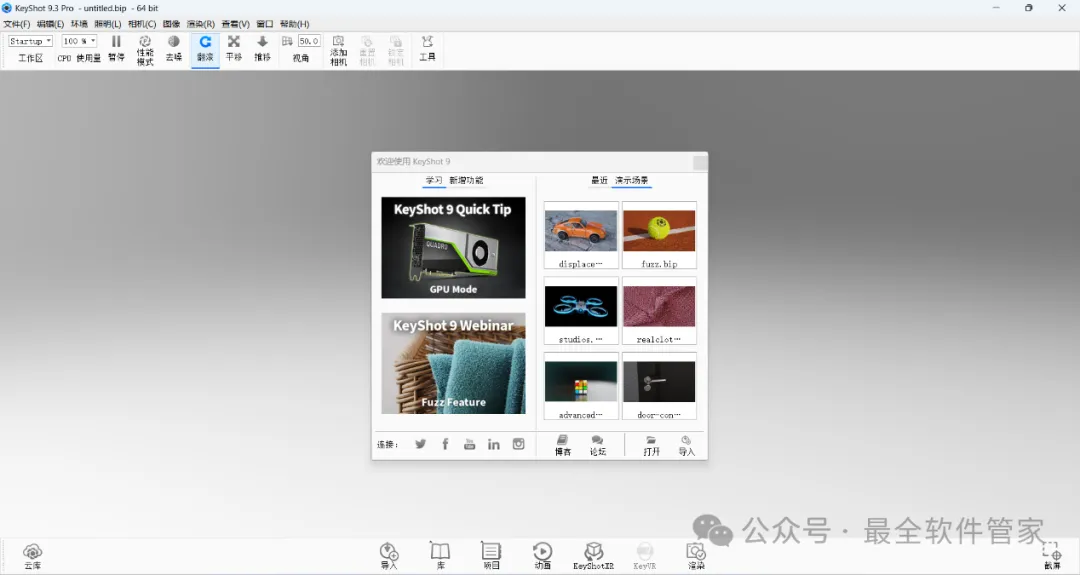This screenshot has height=575, width=1080.
Task: Open the advanced Rubik's cube scene
Action: pyautogui.click(x=581, y=386)
